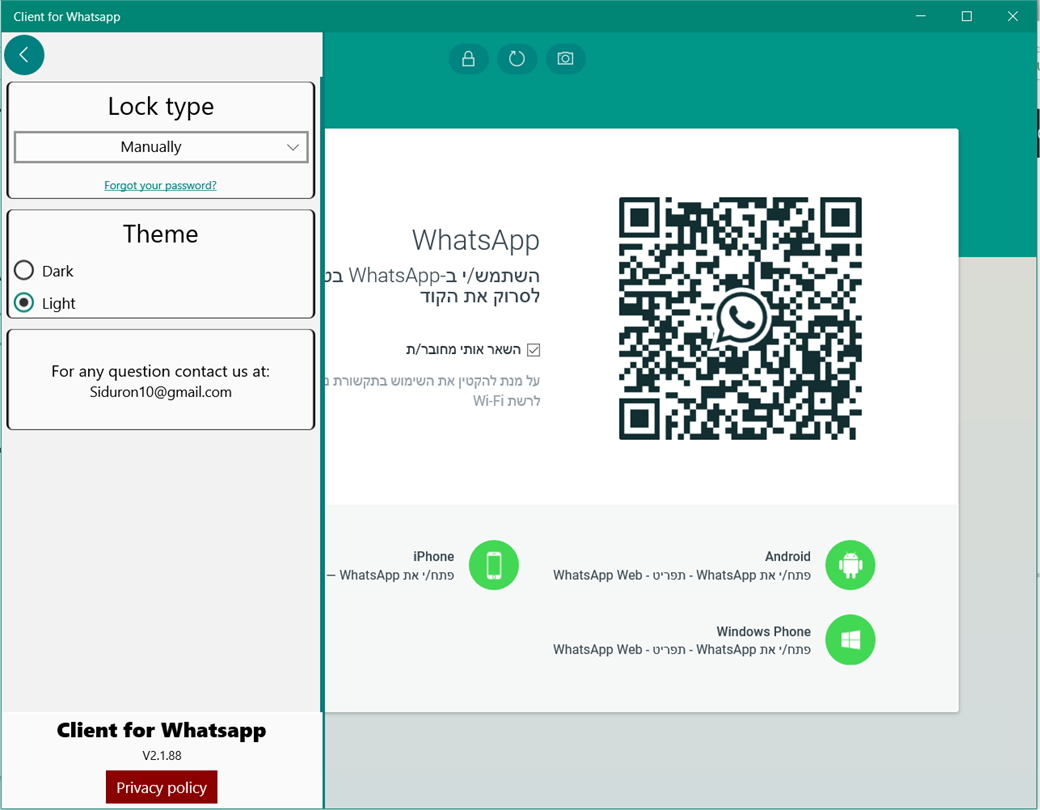1040x810 pixels.
Task: Open the Lock type dropdown showing Manually
Action: click(x=161, y=147)
